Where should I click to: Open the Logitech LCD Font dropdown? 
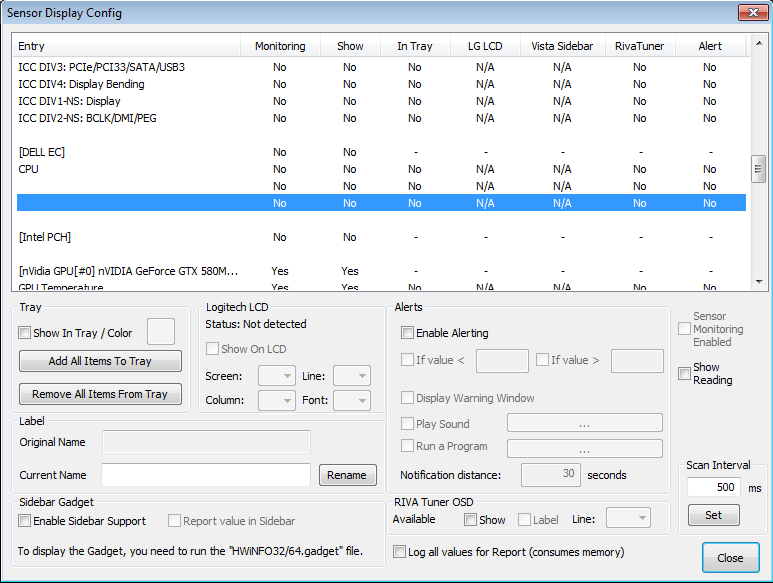351,400
